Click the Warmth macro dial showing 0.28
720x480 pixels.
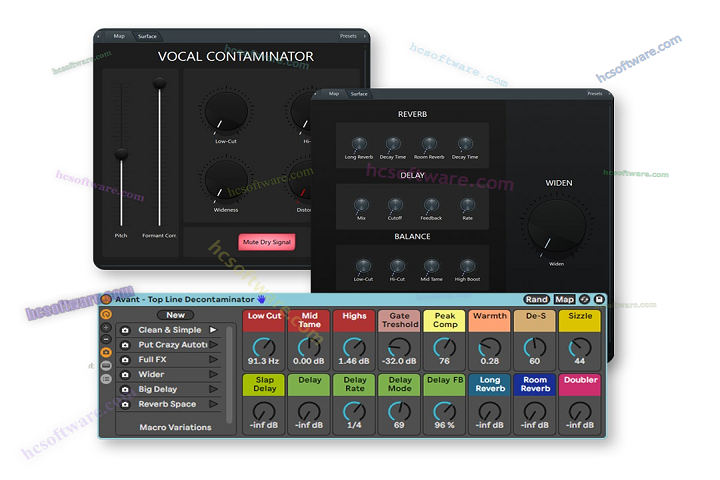click(490, 348)
